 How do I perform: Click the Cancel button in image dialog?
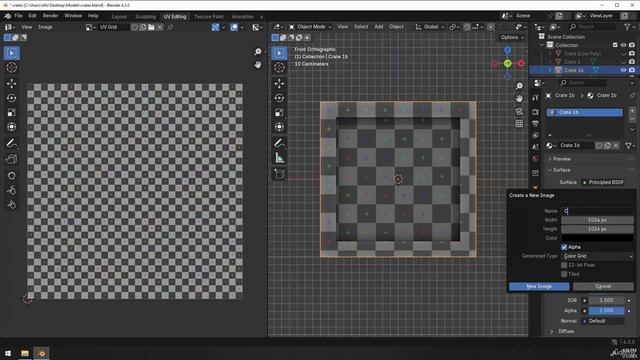(x=603, y=287)
